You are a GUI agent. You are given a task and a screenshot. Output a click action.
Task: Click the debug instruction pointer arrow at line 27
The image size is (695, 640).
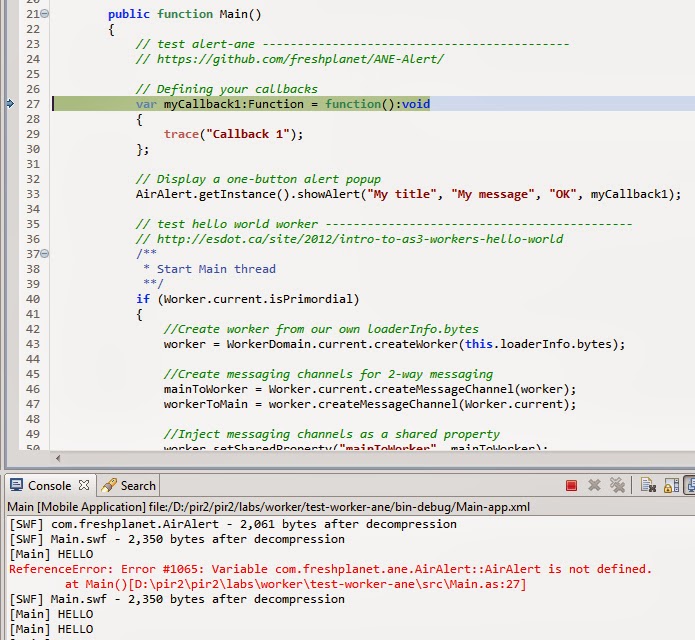click(x=10, y=104)
